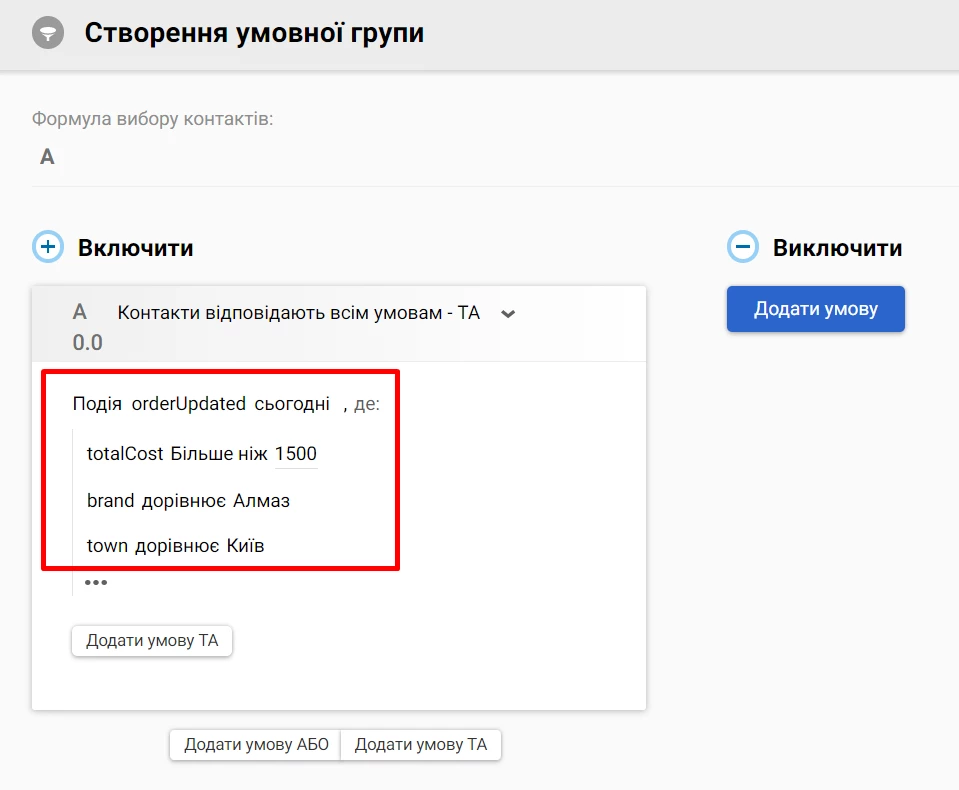The image size is (959, 790).
Task: Click the plus icon beside Включити
Action: (48, 247)
